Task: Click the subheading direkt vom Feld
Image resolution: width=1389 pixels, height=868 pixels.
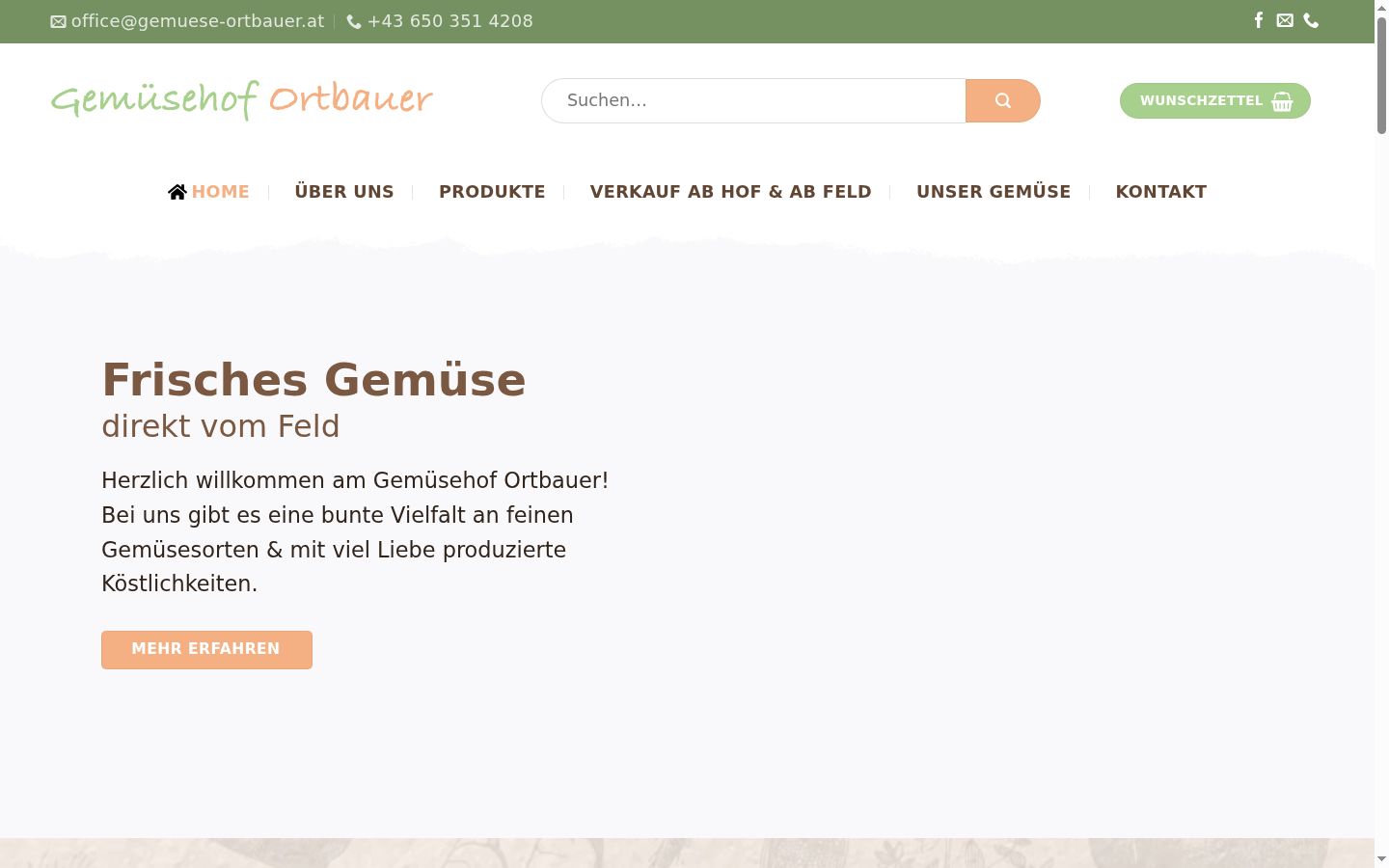Action: point(221,426)
